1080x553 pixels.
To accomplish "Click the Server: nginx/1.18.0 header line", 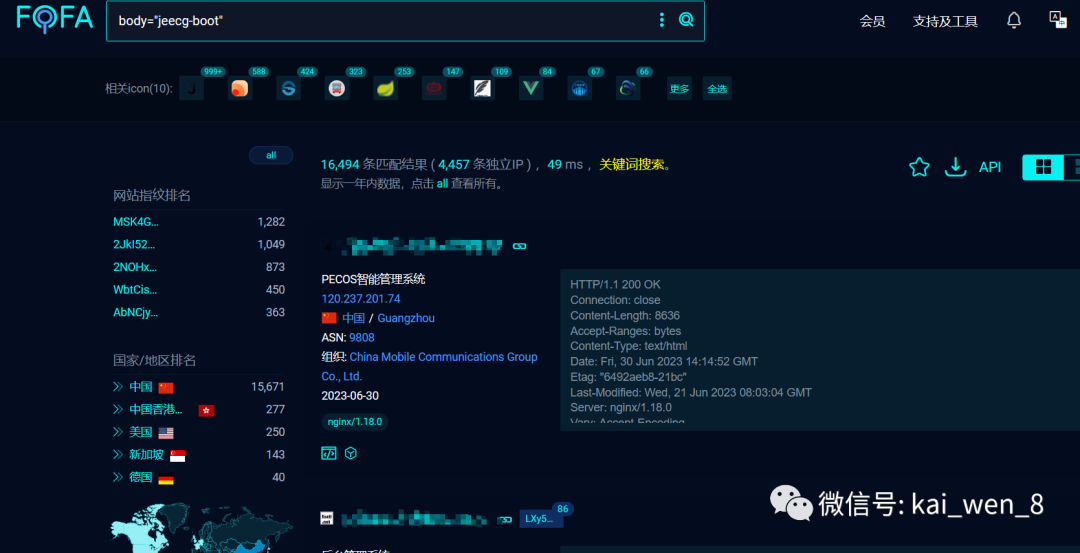I will point(621,408).
